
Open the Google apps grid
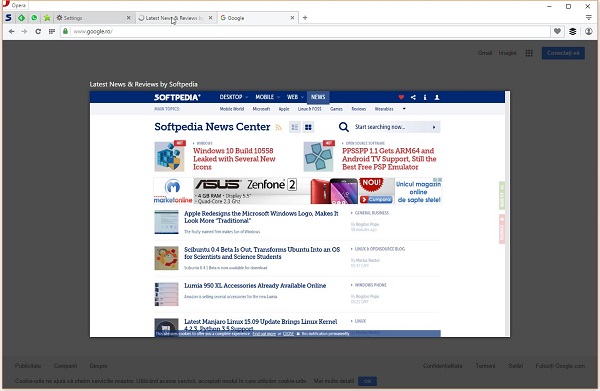(529, 53)
